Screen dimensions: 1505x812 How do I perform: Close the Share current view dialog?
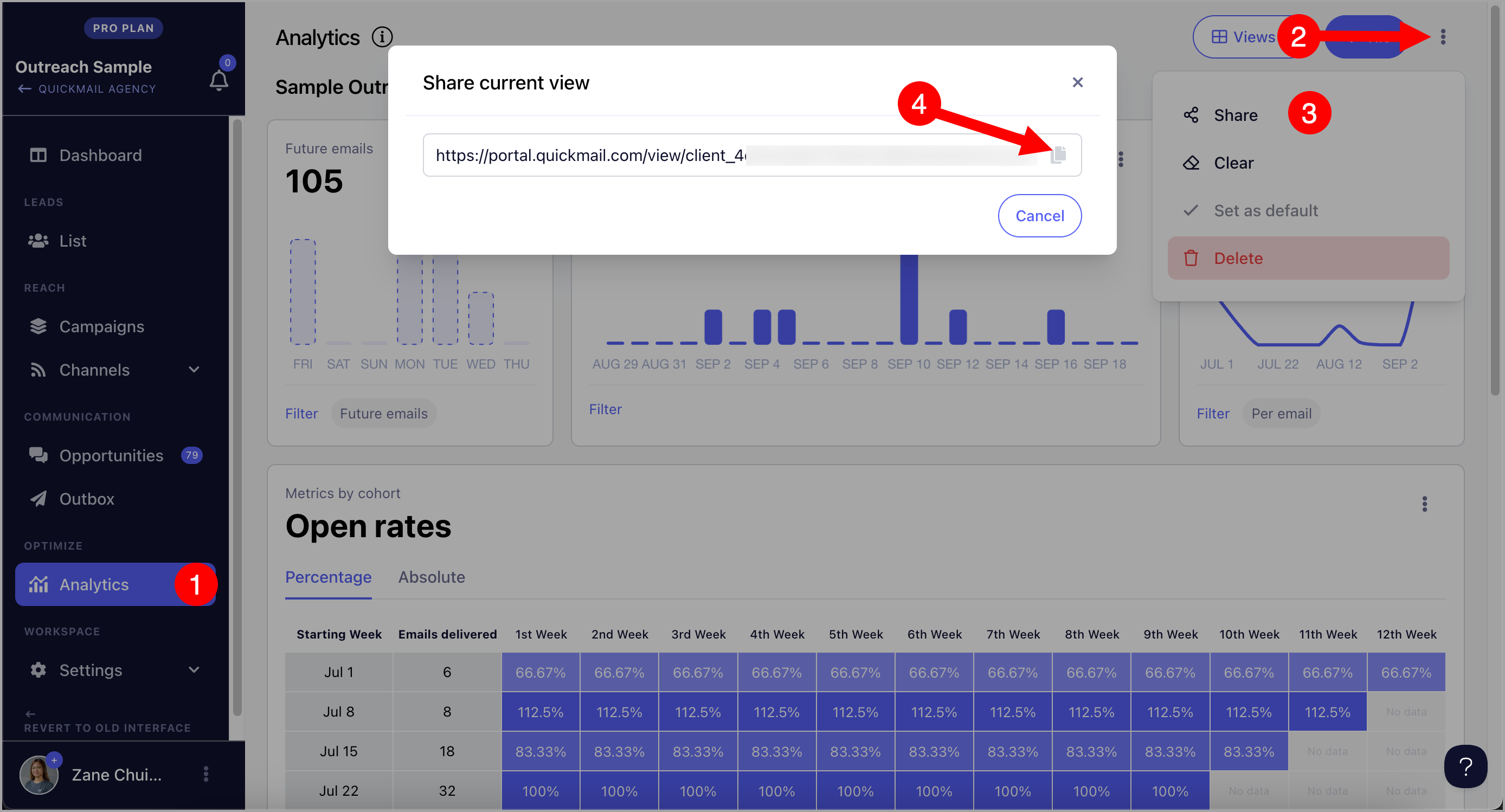tap(1077, 82)
